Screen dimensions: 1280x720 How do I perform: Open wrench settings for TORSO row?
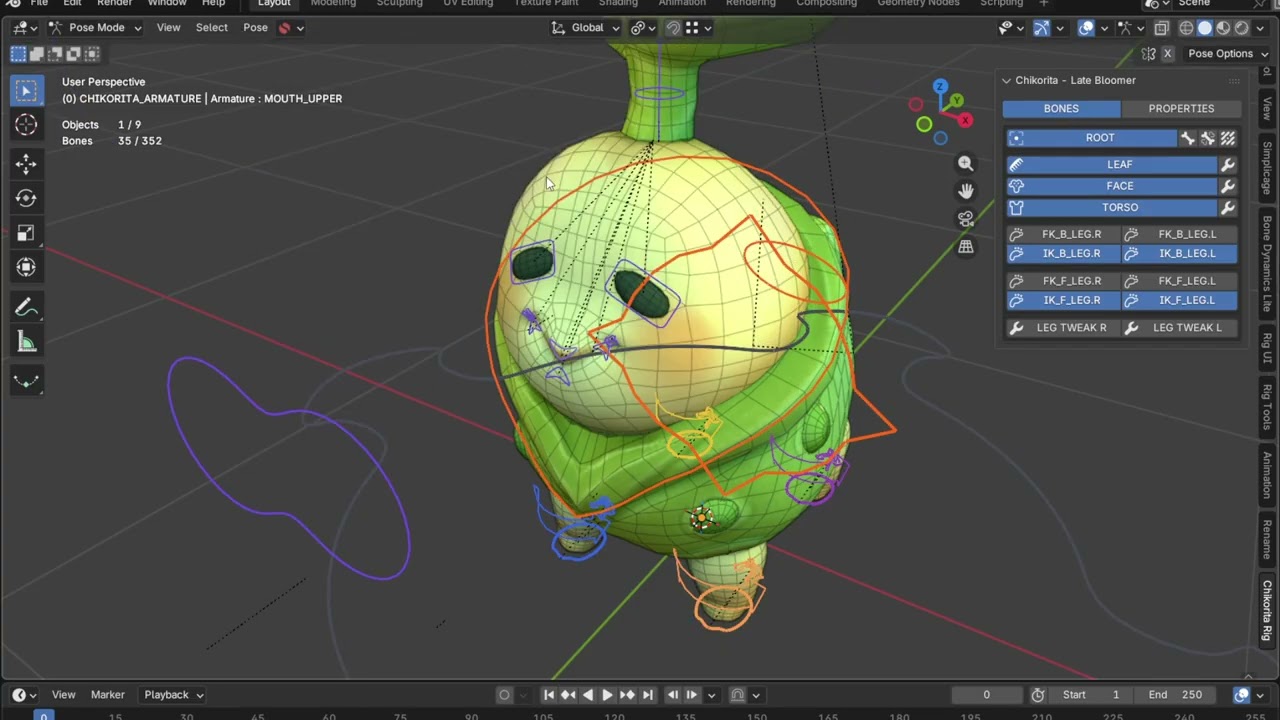(x=1228, y=208)
